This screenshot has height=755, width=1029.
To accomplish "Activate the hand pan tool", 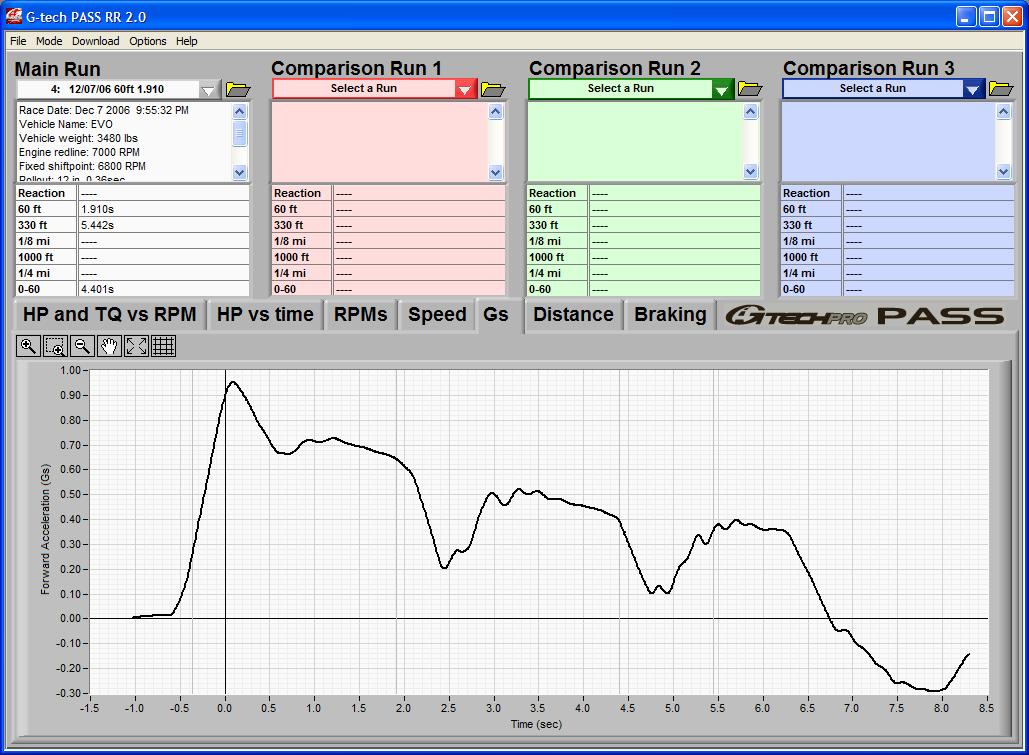I will click(109, 346).
